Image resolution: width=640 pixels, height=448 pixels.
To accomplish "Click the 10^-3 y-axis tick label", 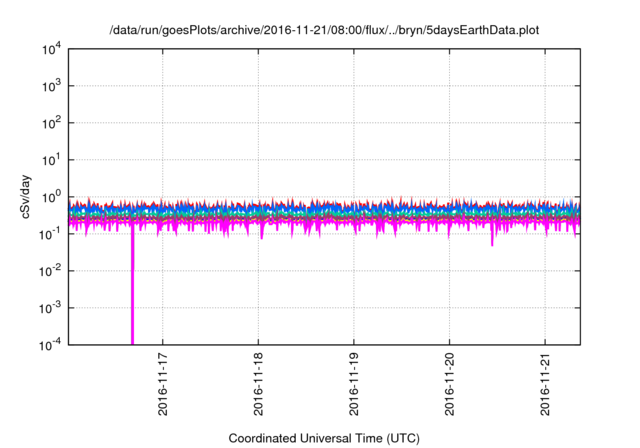I will [50, 308].
